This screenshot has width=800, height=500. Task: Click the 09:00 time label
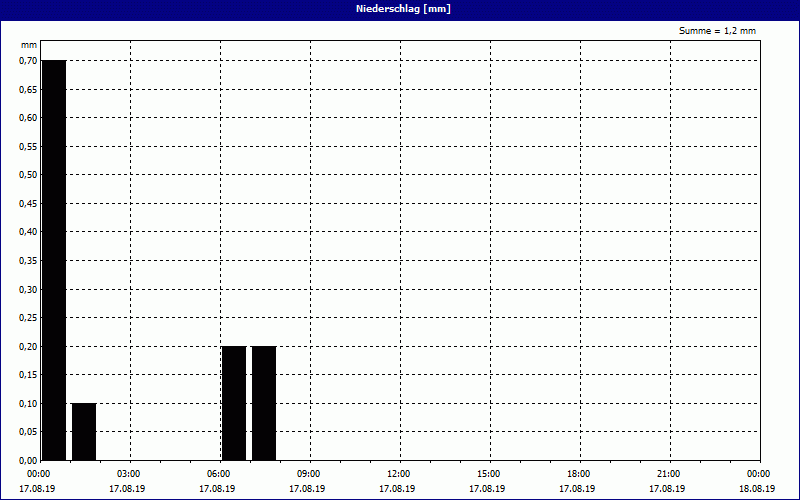click(x=309, y=474)
